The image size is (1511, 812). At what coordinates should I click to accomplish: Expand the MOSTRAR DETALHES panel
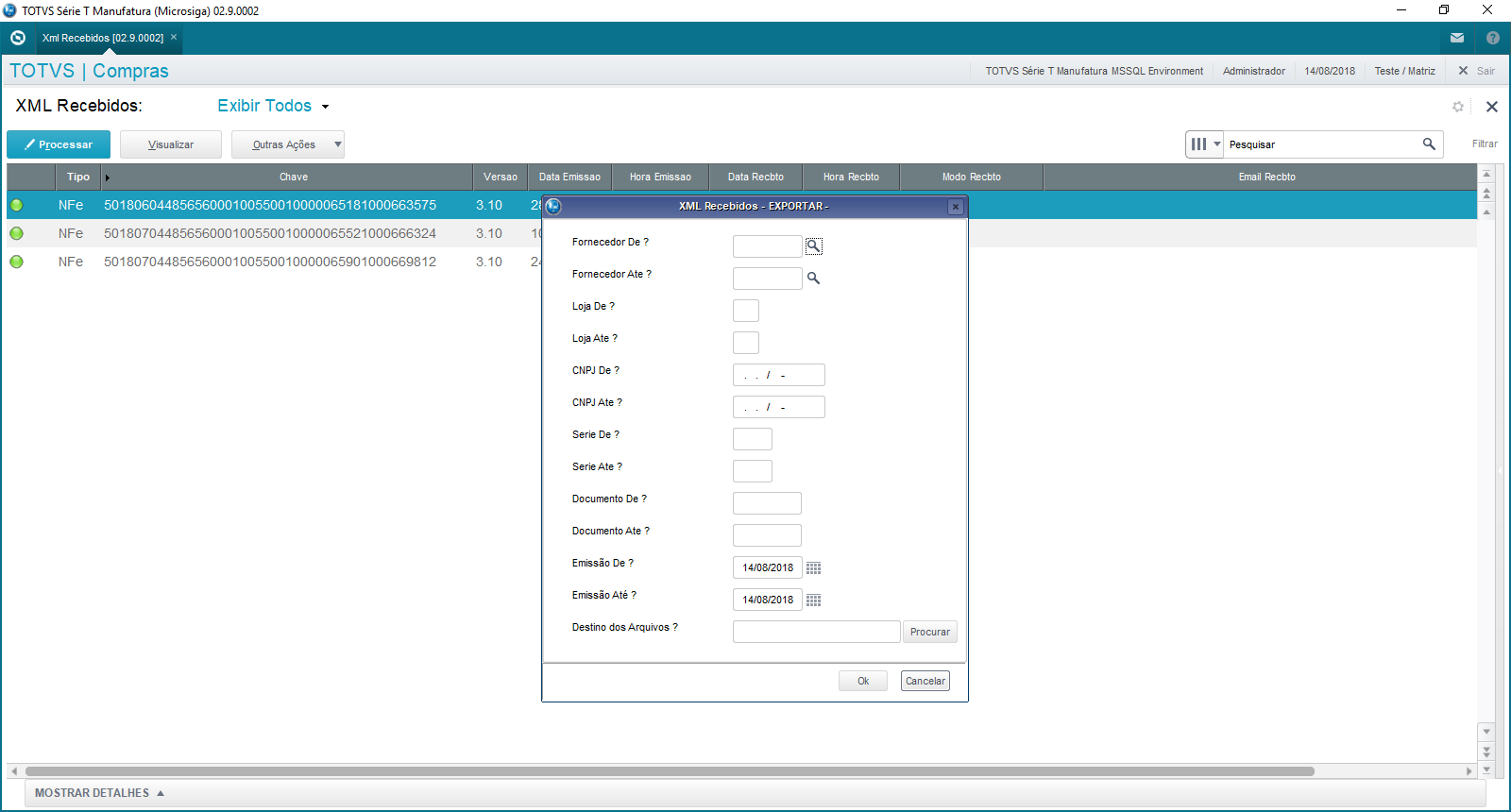point(99,793)
